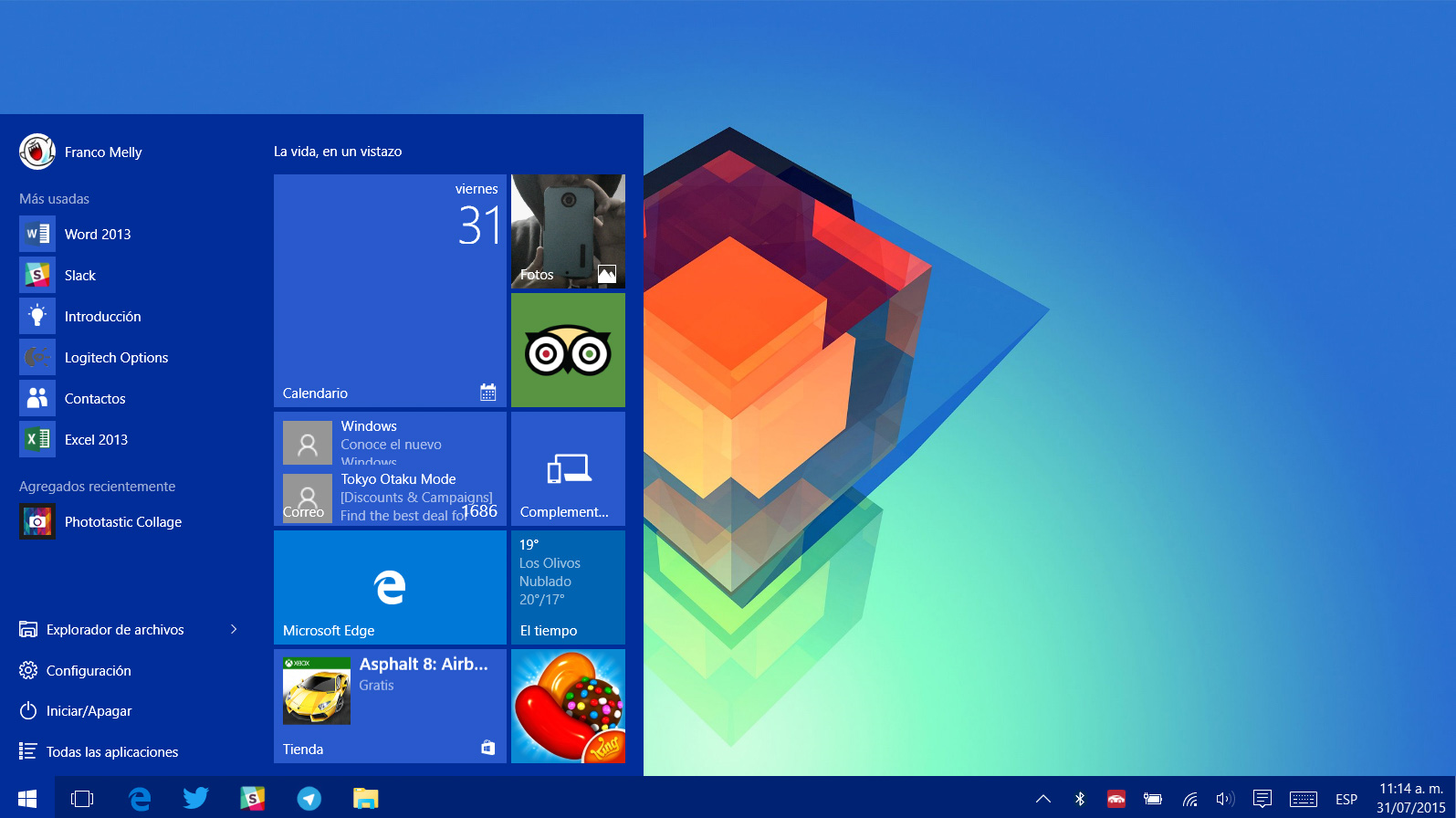Open the Correo mail tile
Viewport: 1456px width, 818px height.
coord(390,468)
